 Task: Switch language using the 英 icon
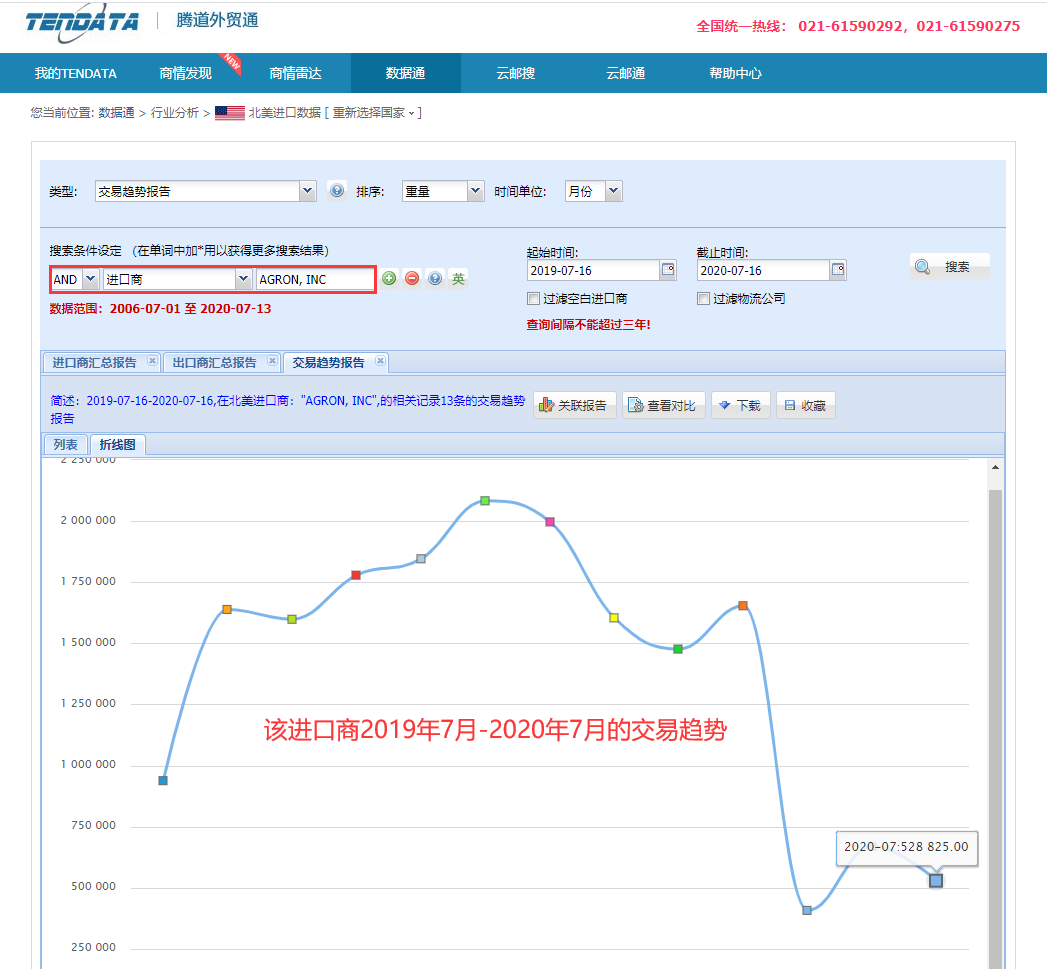coord(458,278)
